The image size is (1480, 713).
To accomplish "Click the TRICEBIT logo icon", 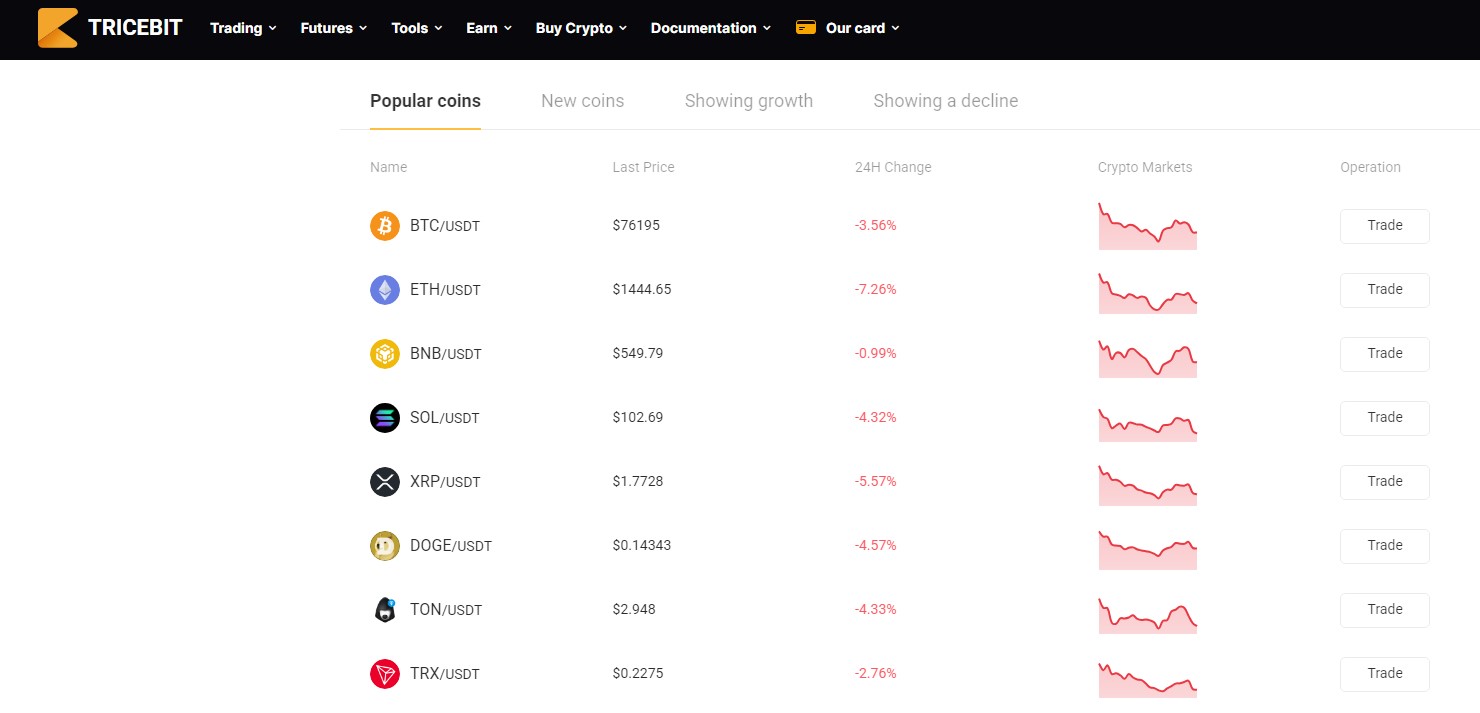I will (57, 28).
